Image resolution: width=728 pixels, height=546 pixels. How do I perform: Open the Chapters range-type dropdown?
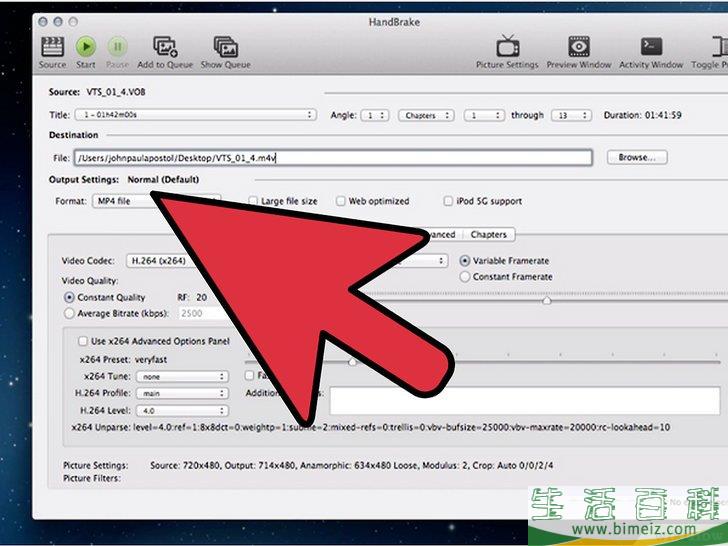pyautogui.click(x=426, y=115)
